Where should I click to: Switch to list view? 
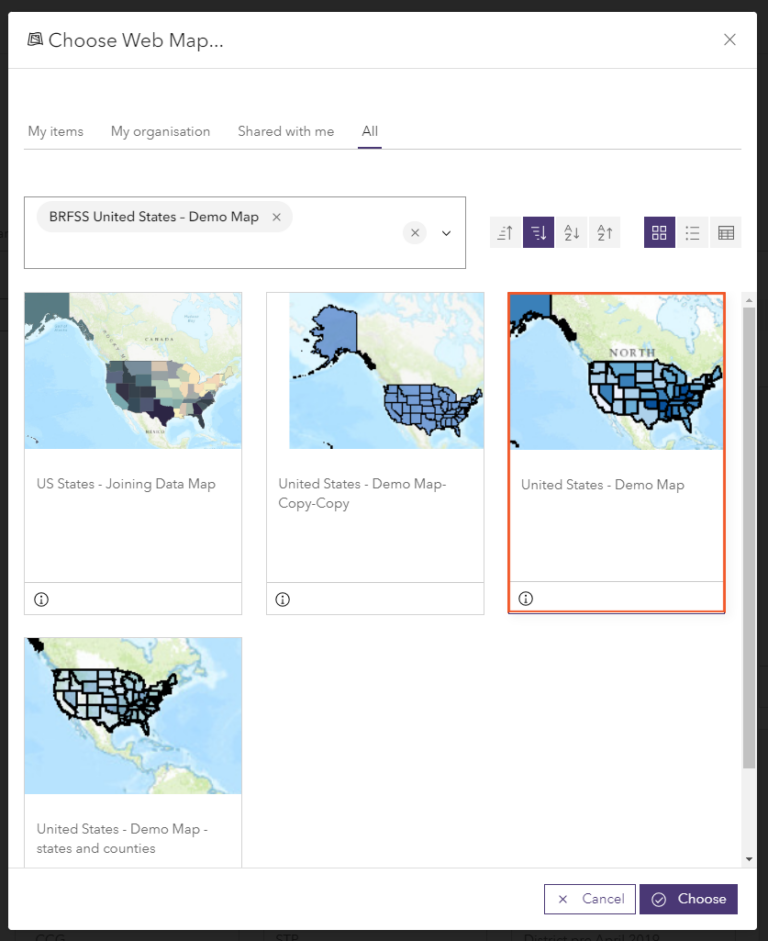692,232
